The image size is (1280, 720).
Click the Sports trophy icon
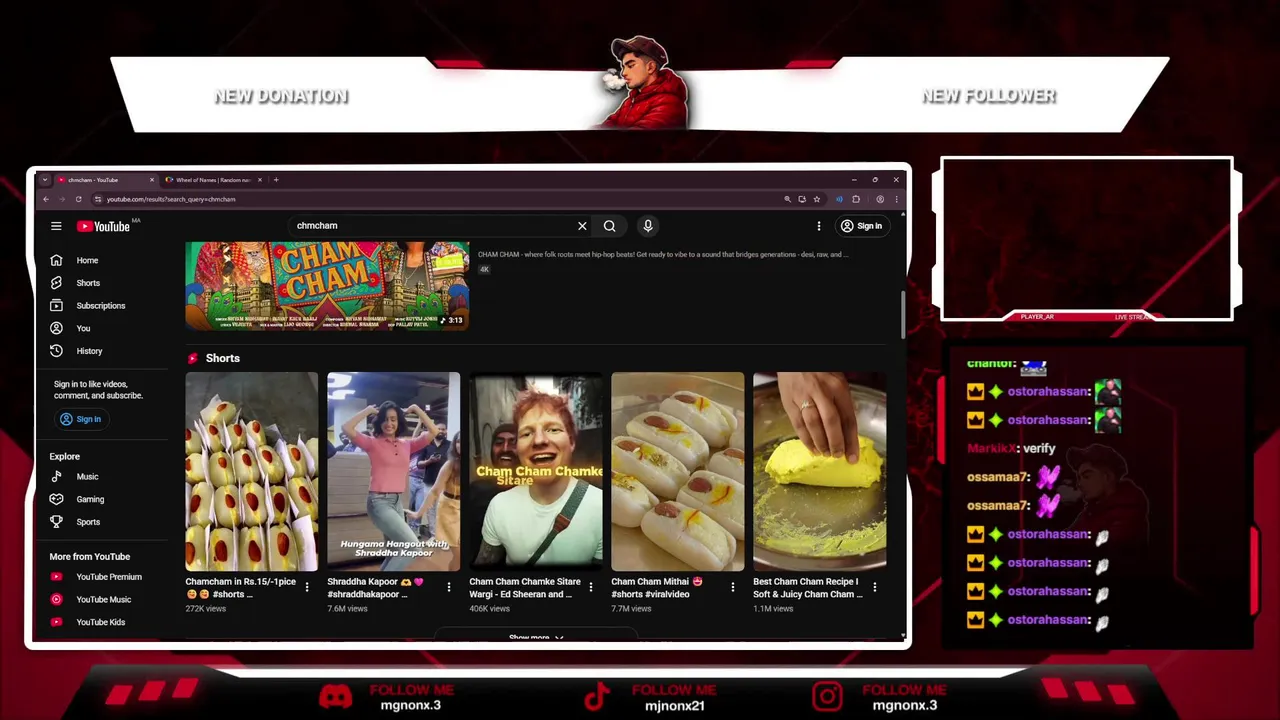point(56,522)
